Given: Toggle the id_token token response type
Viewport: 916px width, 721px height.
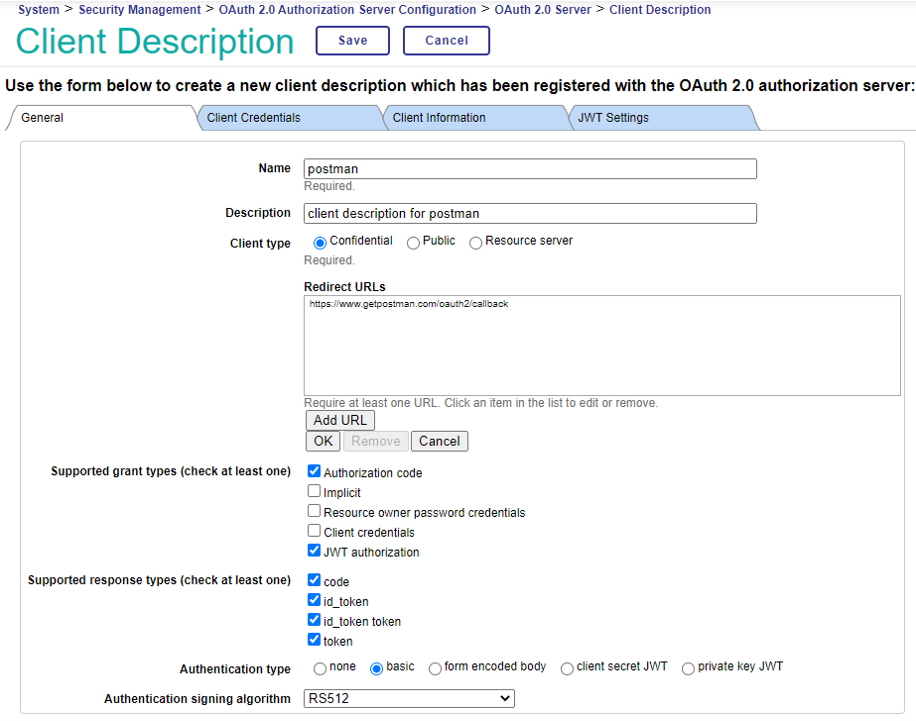Looking at the screenshot, I should (315, 620).
